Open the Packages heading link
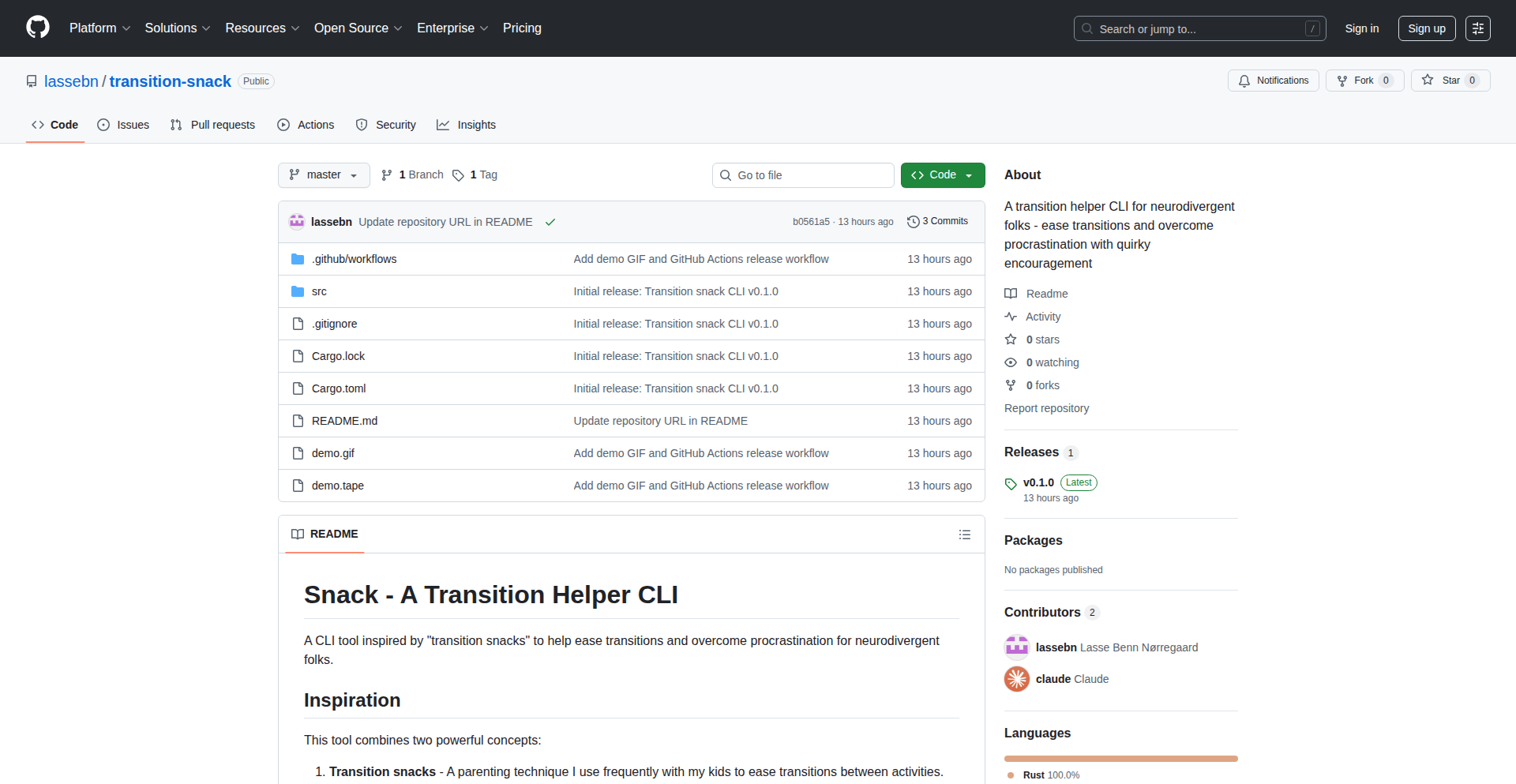The width and height of the screenshot is (1516, 784). [x=1034, y=541]
